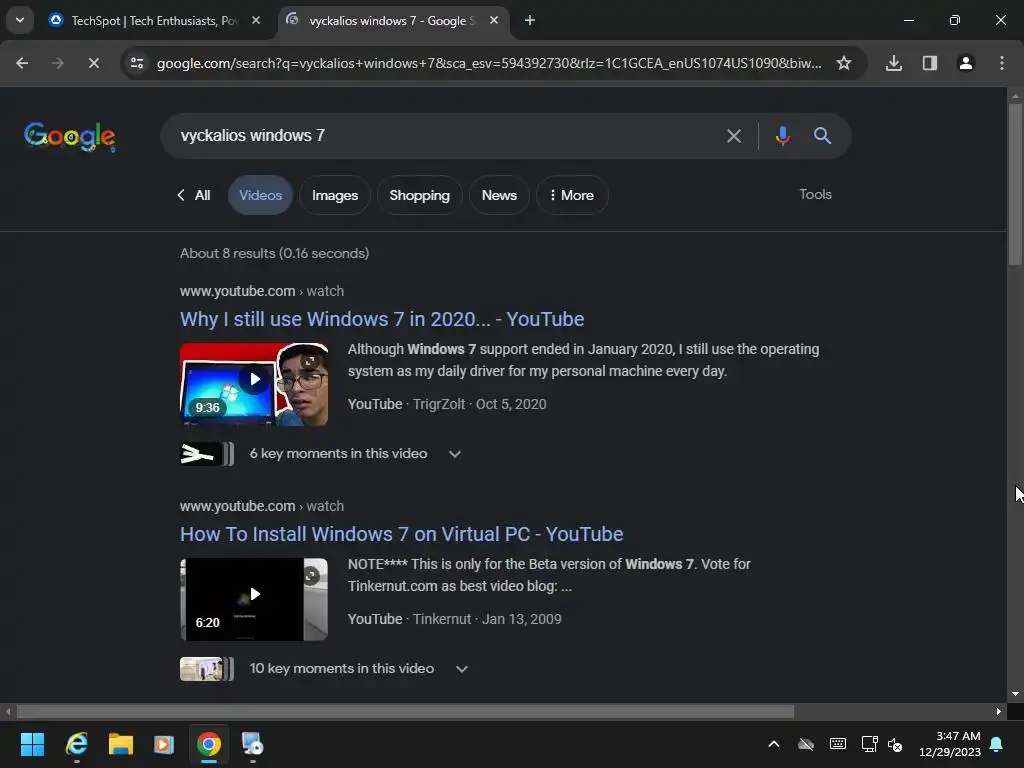Open File Explorer from taskbar
Viewport: 1024px width, 768px height.
(121, 744)
